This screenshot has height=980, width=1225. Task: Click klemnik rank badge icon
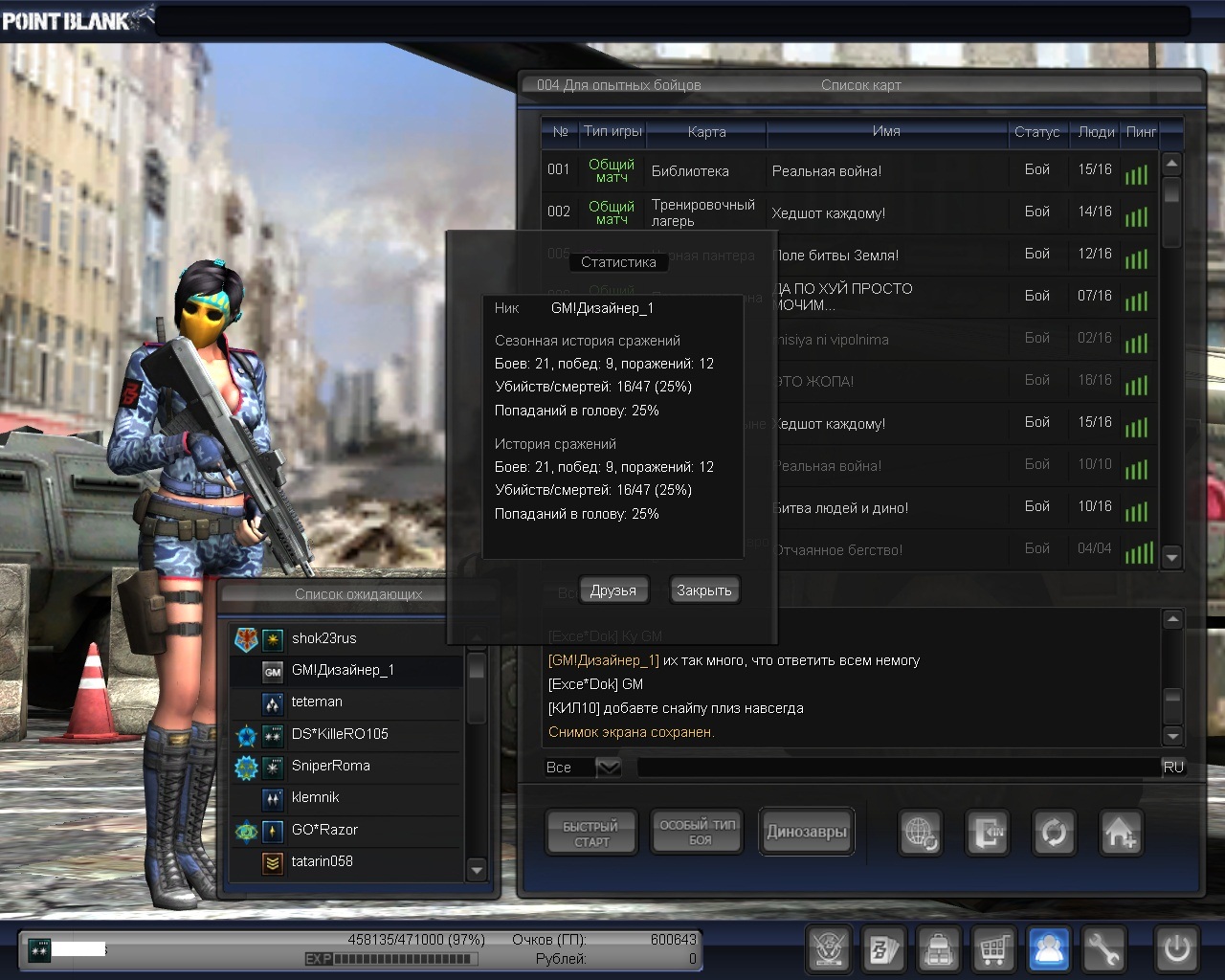[273, 798]
